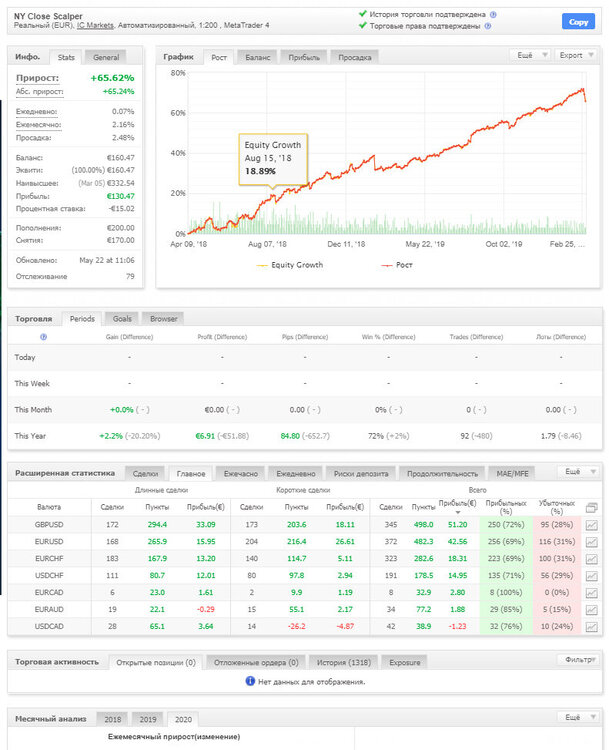This screenshot has width=609, height=750.
Task: Click the -4.87 short profit cell
Action: point(344,626)
